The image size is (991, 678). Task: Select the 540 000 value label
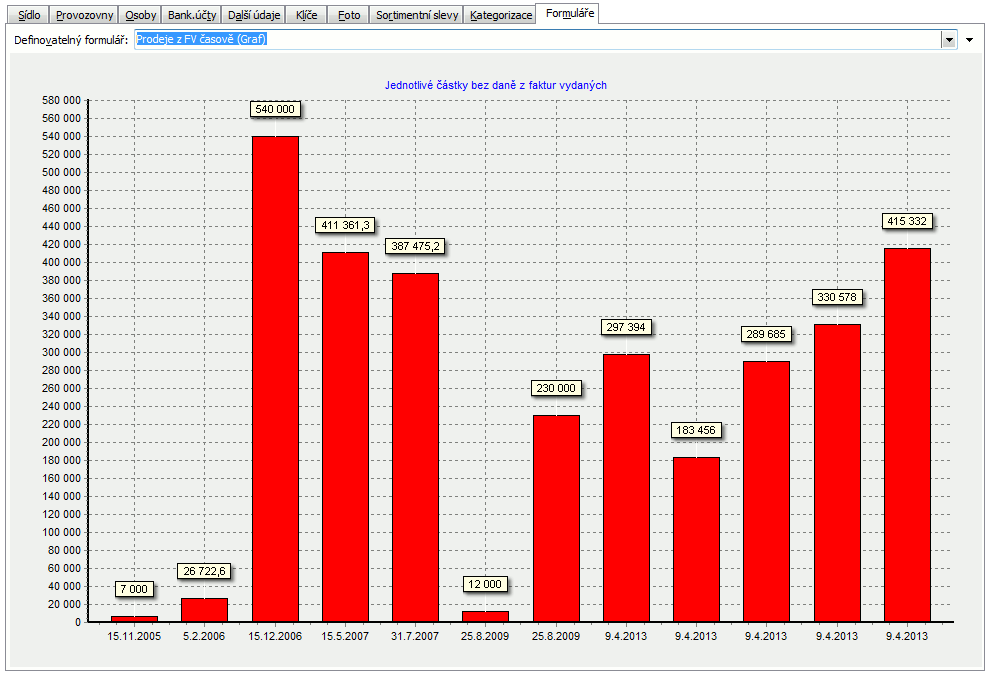click(x=275, y=109)
